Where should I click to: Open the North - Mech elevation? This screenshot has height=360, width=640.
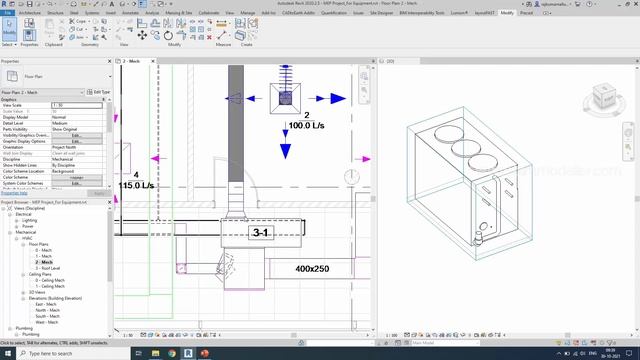(x=47, y=310)
